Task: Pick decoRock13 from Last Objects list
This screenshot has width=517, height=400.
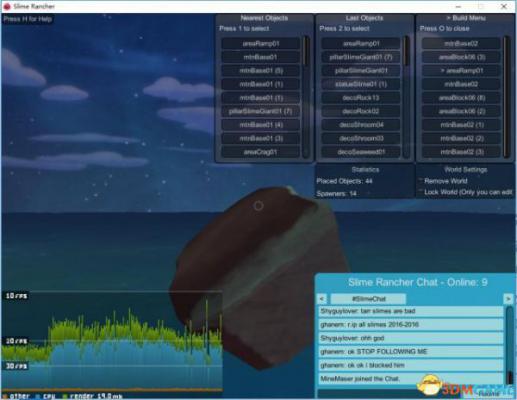Action: click(361, 98)
